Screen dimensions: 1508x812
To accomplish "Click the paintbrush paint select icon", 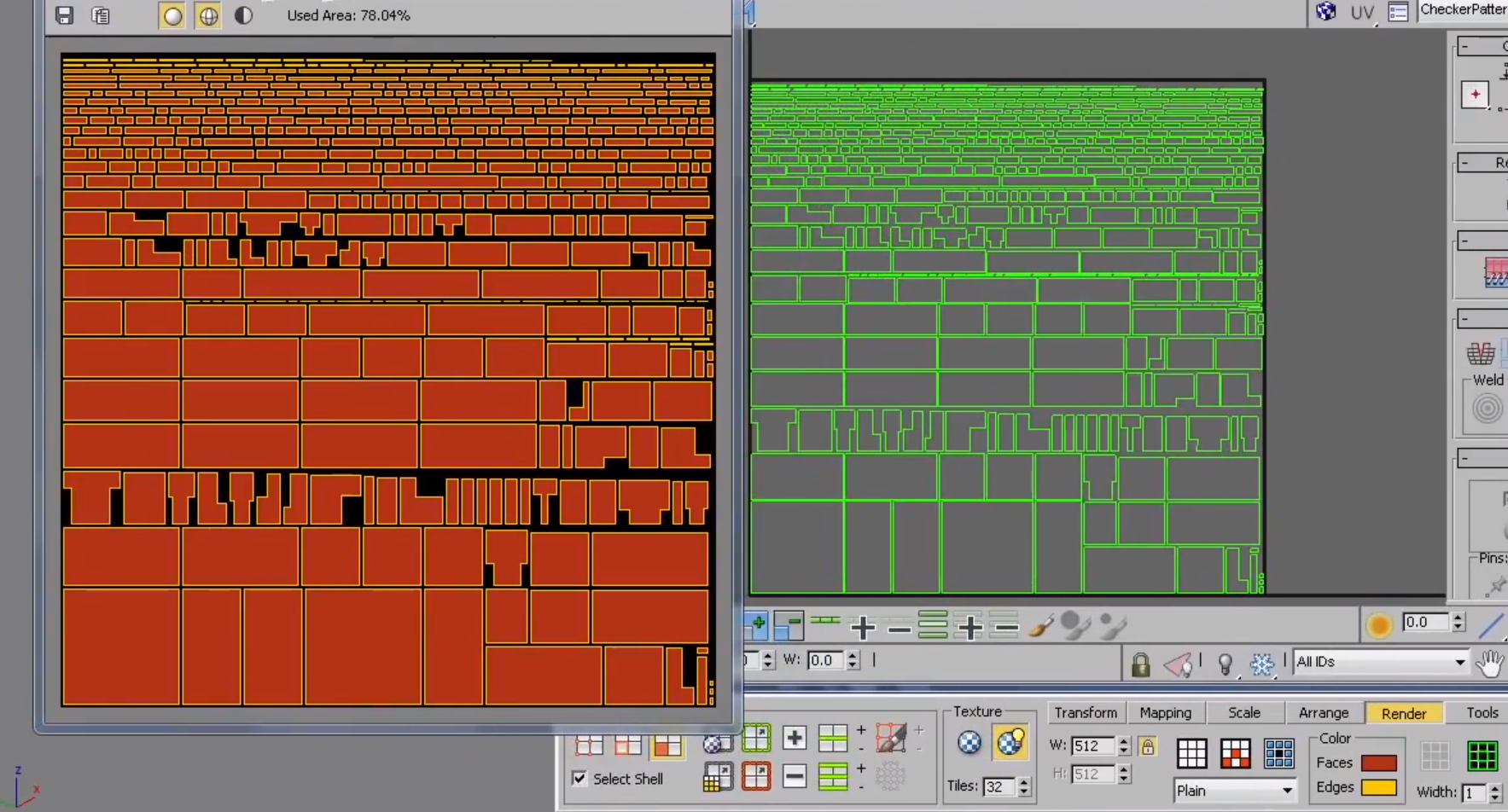I will click(1040, 627).
